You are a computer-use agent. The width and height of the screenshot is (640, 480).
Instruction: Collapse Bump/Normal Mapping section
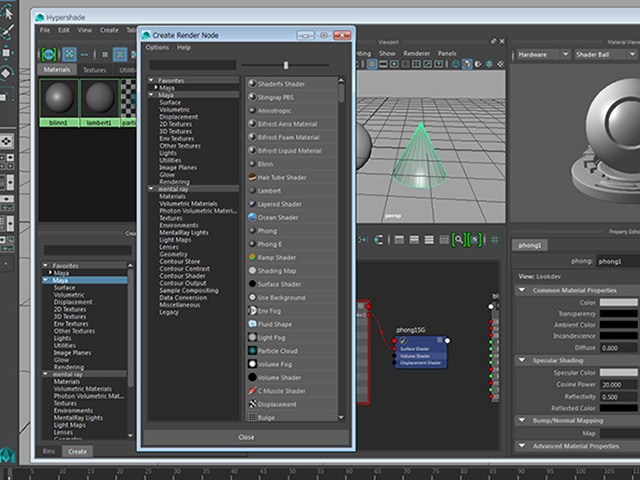pyautogui.click(x=522, y=420)
